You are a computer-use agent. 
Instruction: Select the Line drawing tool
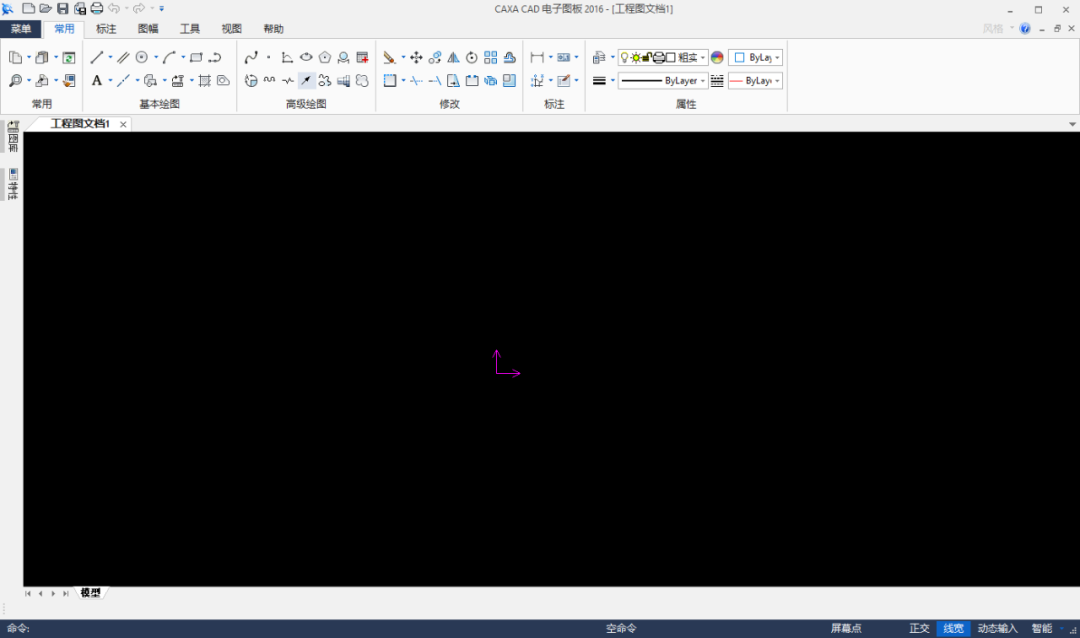96,58
